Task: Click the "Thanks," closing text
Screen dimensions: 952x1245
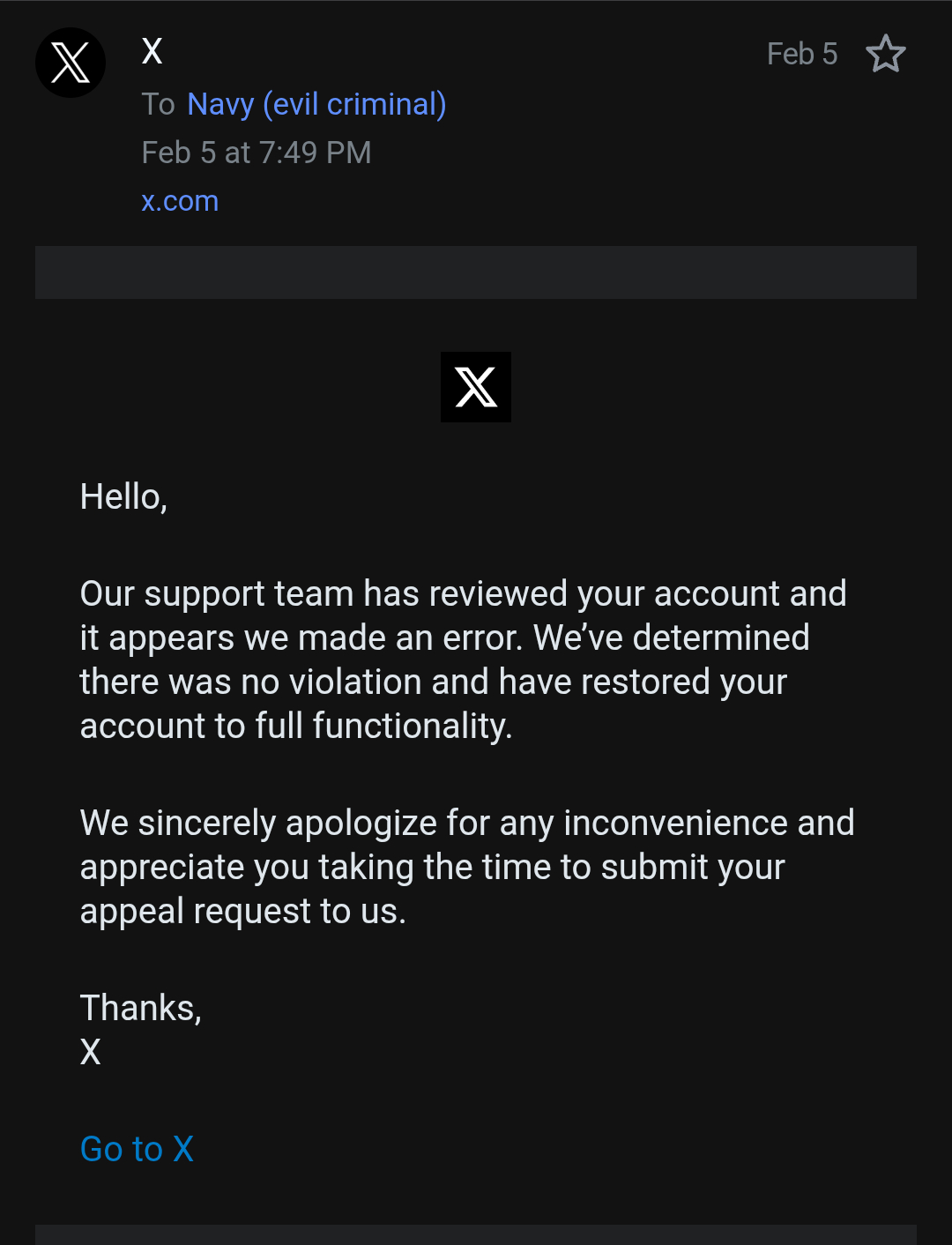Action: [x=141, y=1008]
